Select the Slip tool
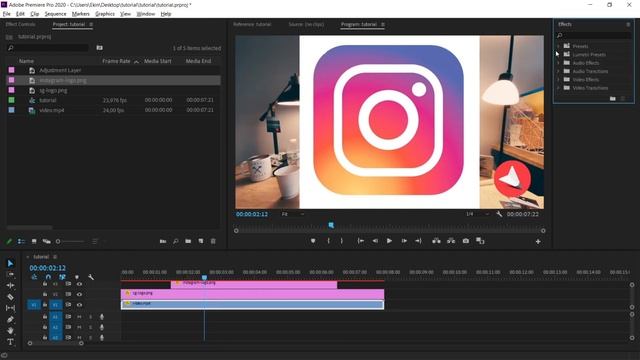The image size is (640, 360). pyautogui.click(x=10, y=308)
